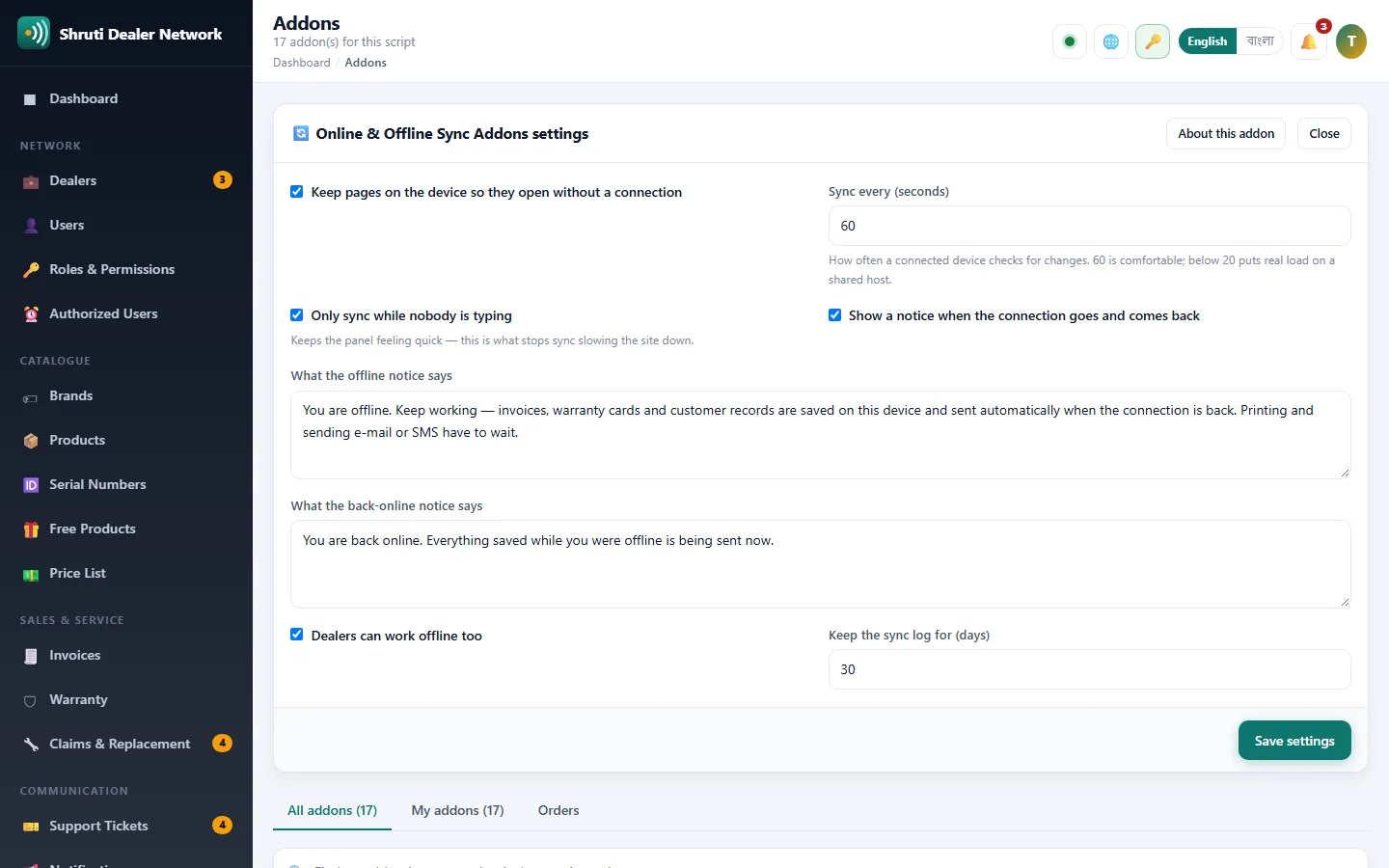Open notifications from the bell icon

tap(1309, 41)
